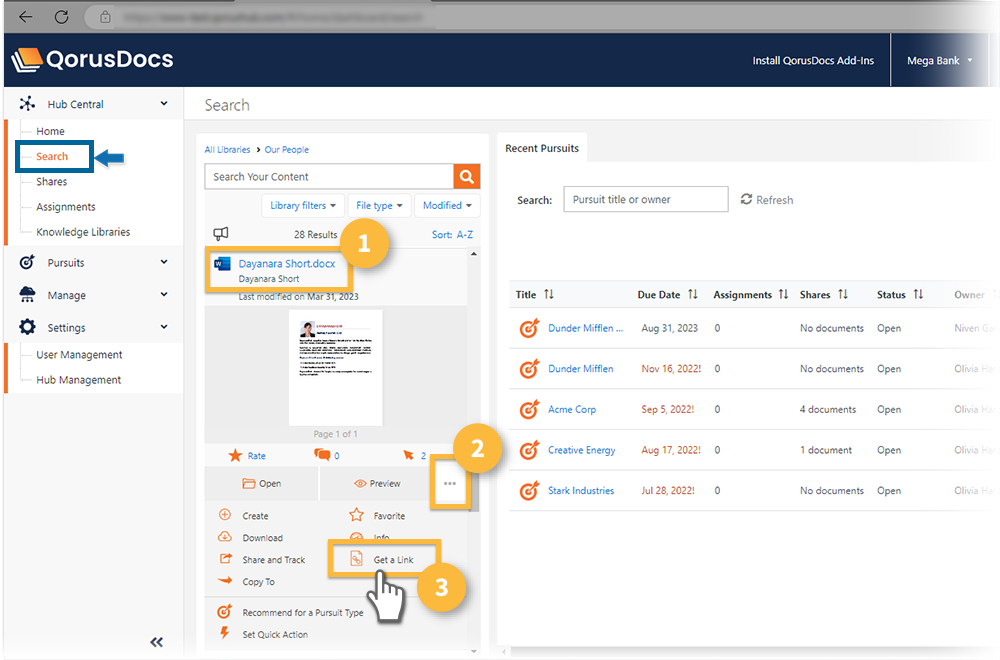
Task: Expand the Pursuits section chevron
Action: (x=164, y=261)
